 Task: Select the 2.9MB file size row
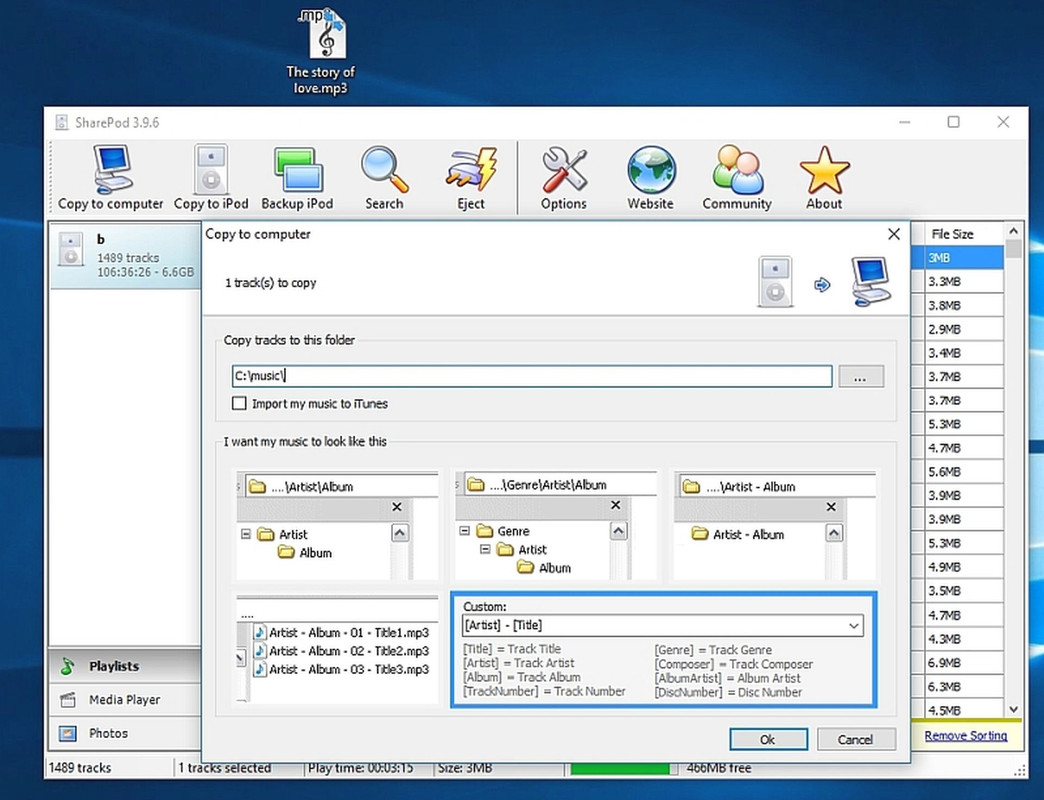[x=964, y=329]
